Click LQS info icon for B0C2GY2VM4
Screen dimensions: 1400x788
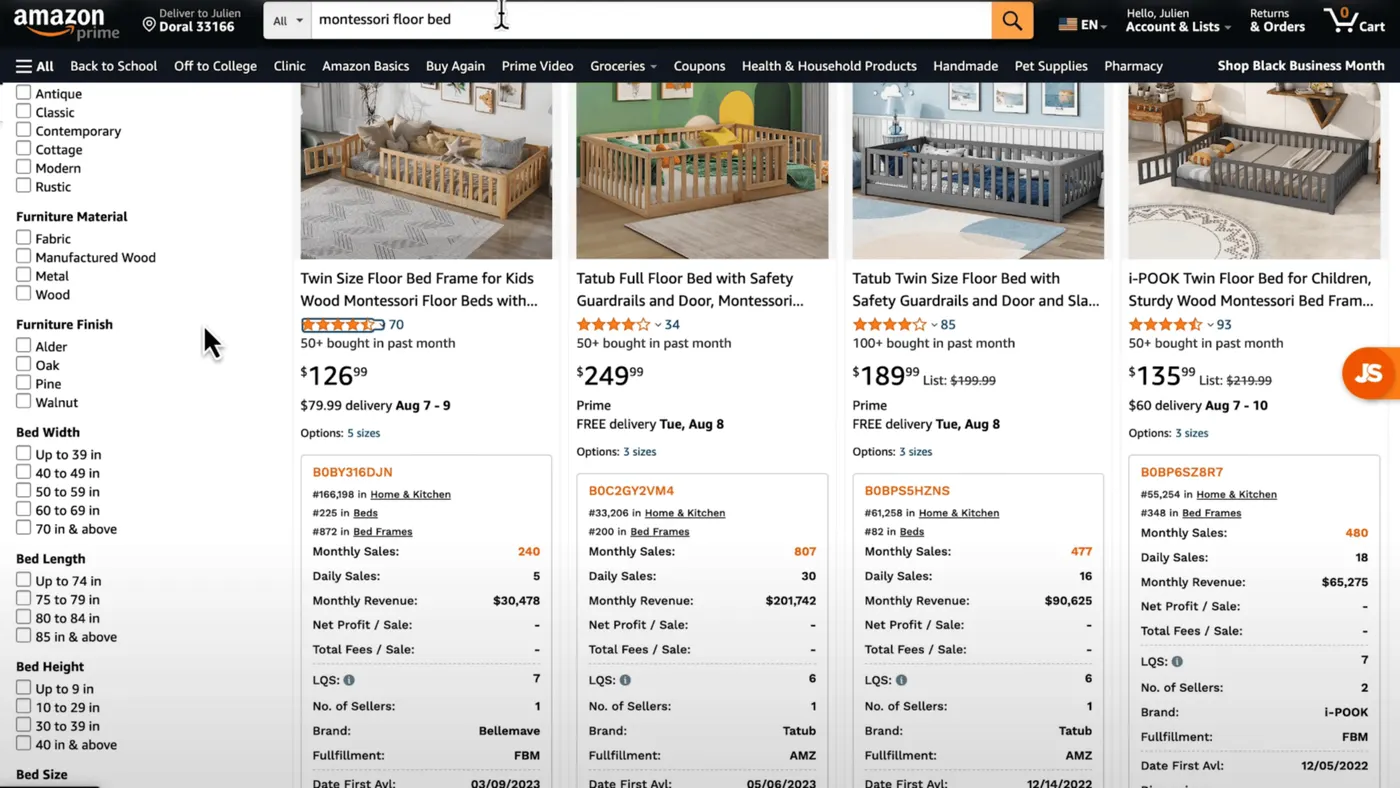[625, 680]
